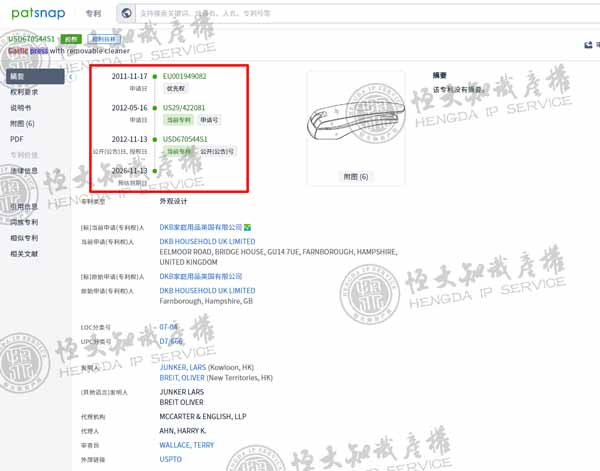Open examiner WALLACE, TERRY link
600x471 pixels.
(x=187, y=445)
